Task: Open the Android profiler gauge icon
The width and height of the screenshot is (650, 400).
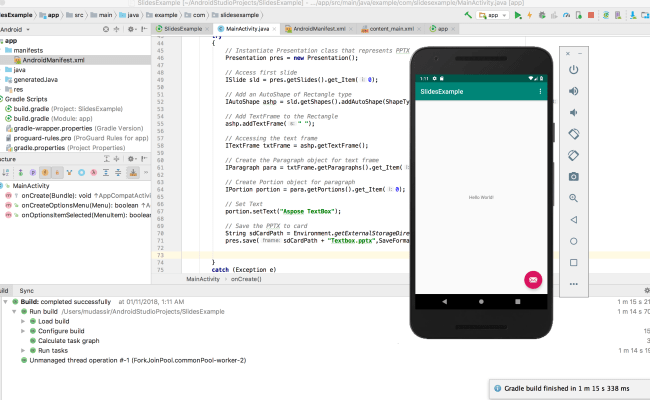Action: pos(566,15)
